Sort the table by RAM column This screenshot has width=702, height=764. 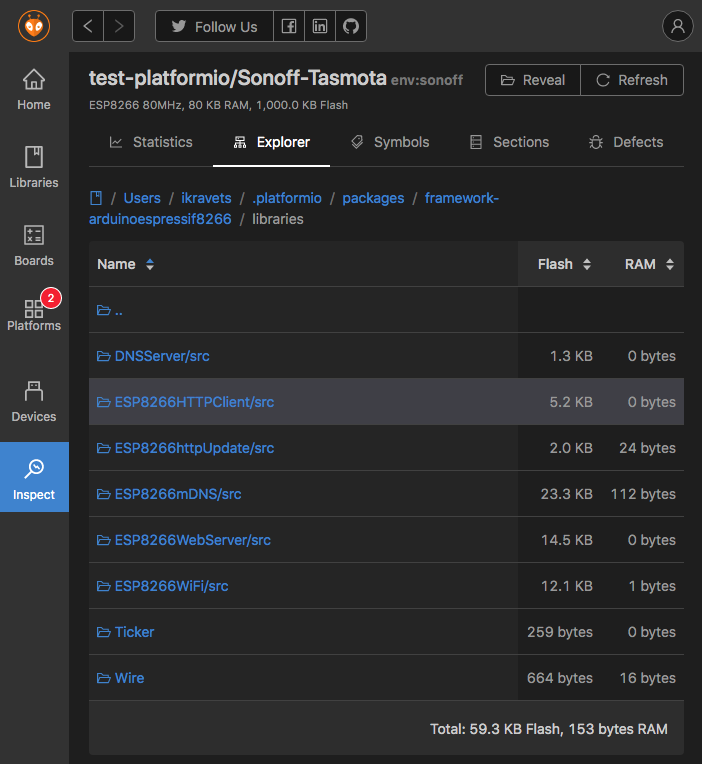649,264
